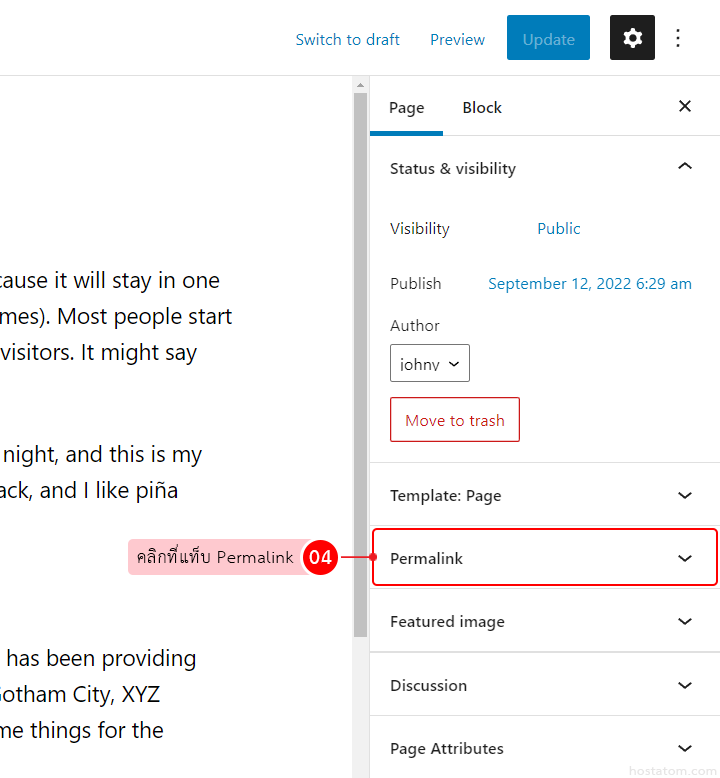Expand the Template: Page section
The width and height of the screenshot is (720, 778).
point(685,495)
